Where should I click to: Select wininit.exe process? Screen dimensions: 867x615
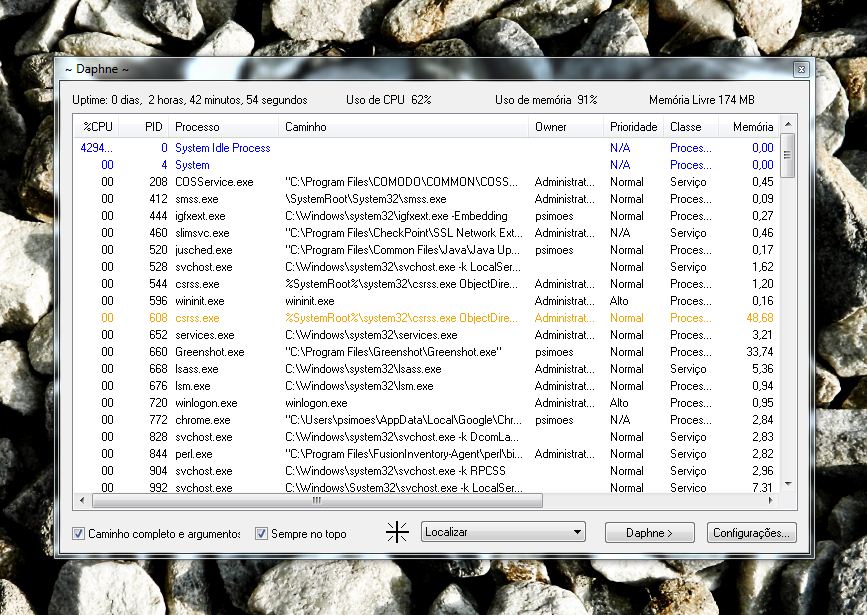point(426,301)
